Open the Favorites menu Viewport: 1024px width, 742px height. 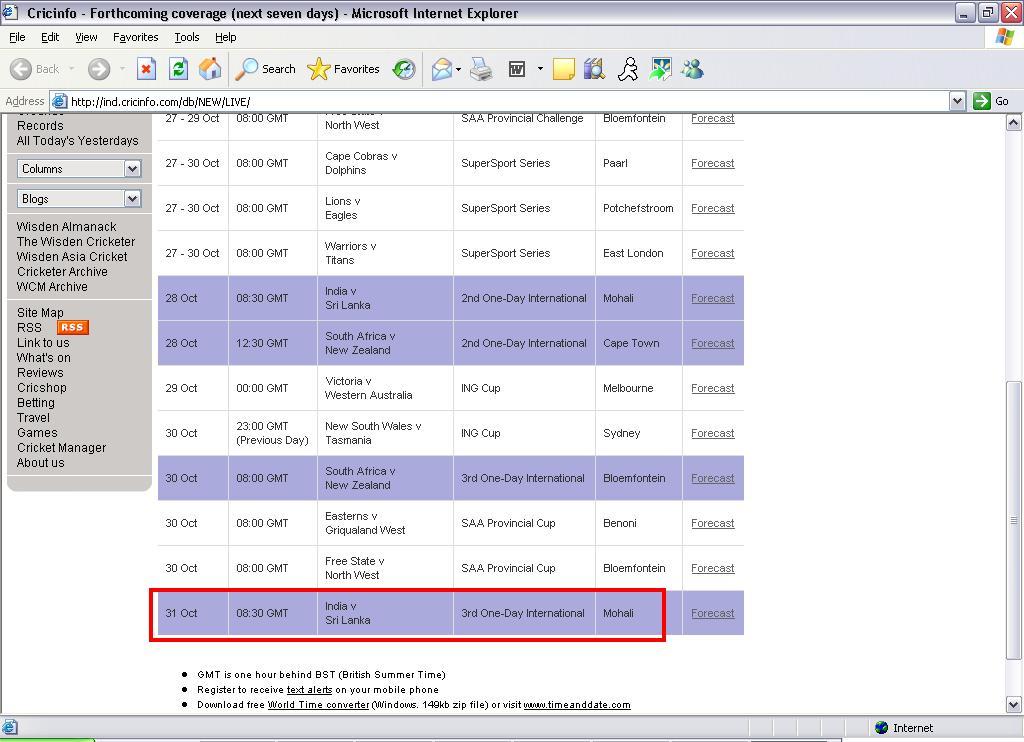coord(135,37)
